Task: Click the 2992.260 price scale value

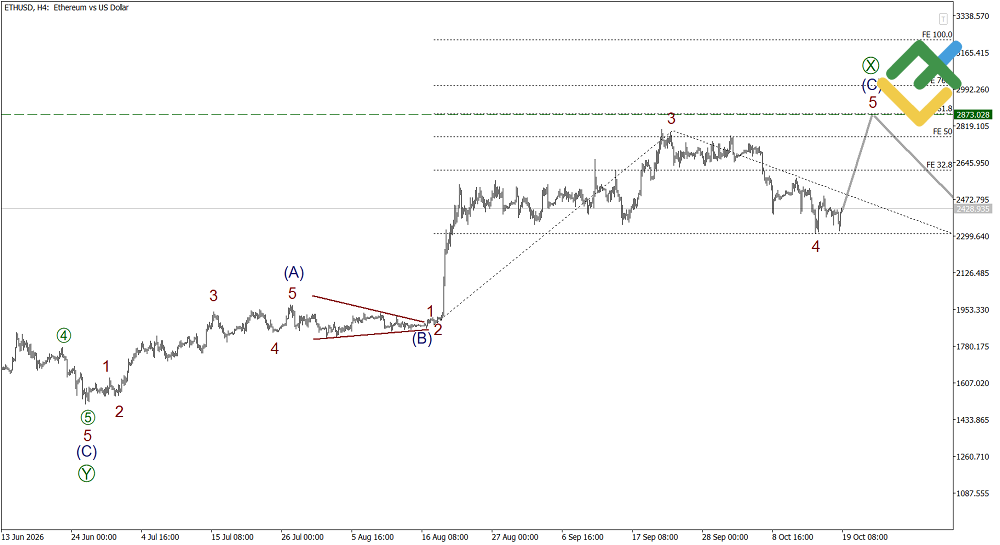Action: click(x=973, y=90)
